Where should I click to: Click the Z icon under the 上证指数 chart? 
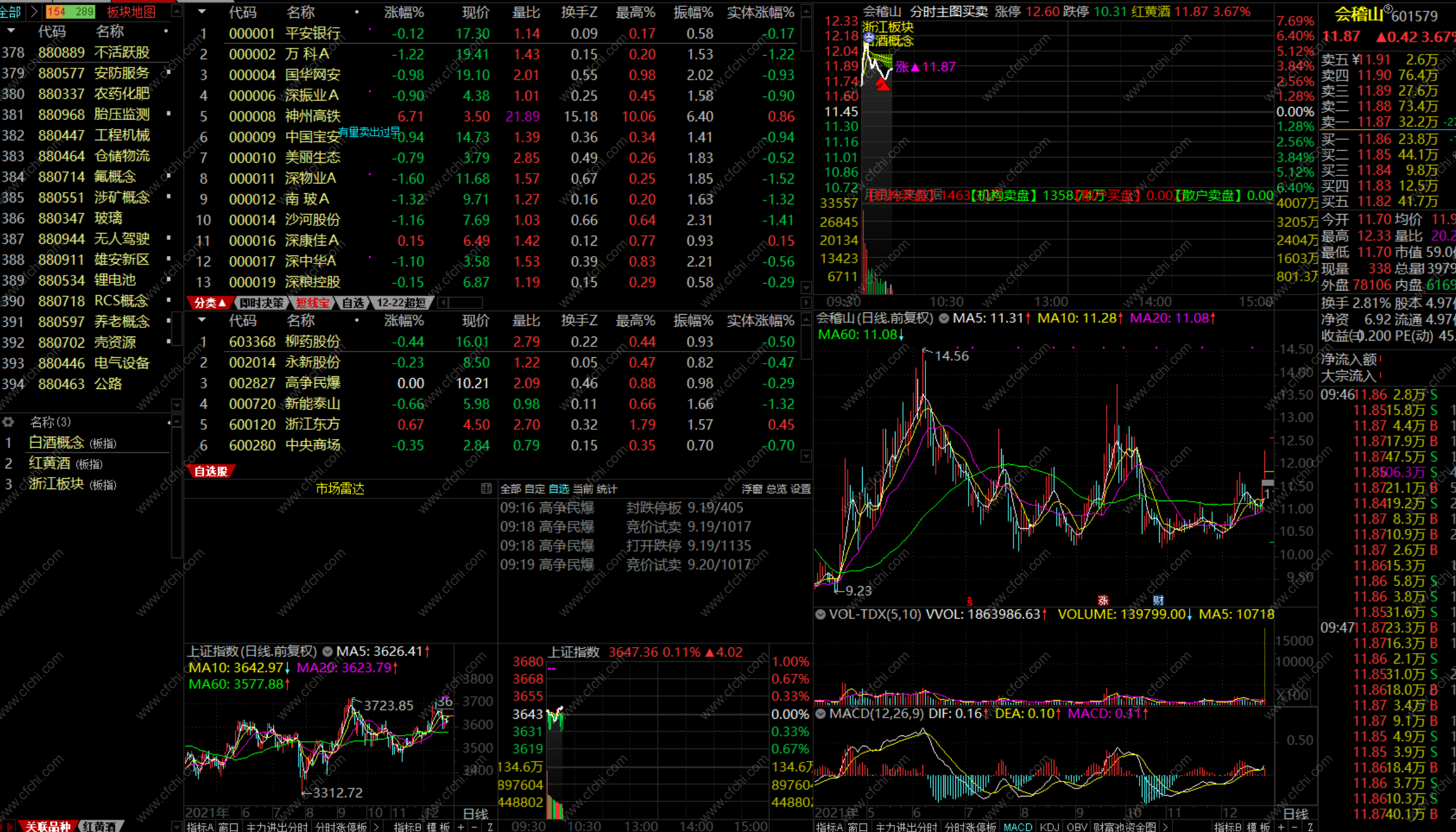pyautogui.click(x=490, y=827)
